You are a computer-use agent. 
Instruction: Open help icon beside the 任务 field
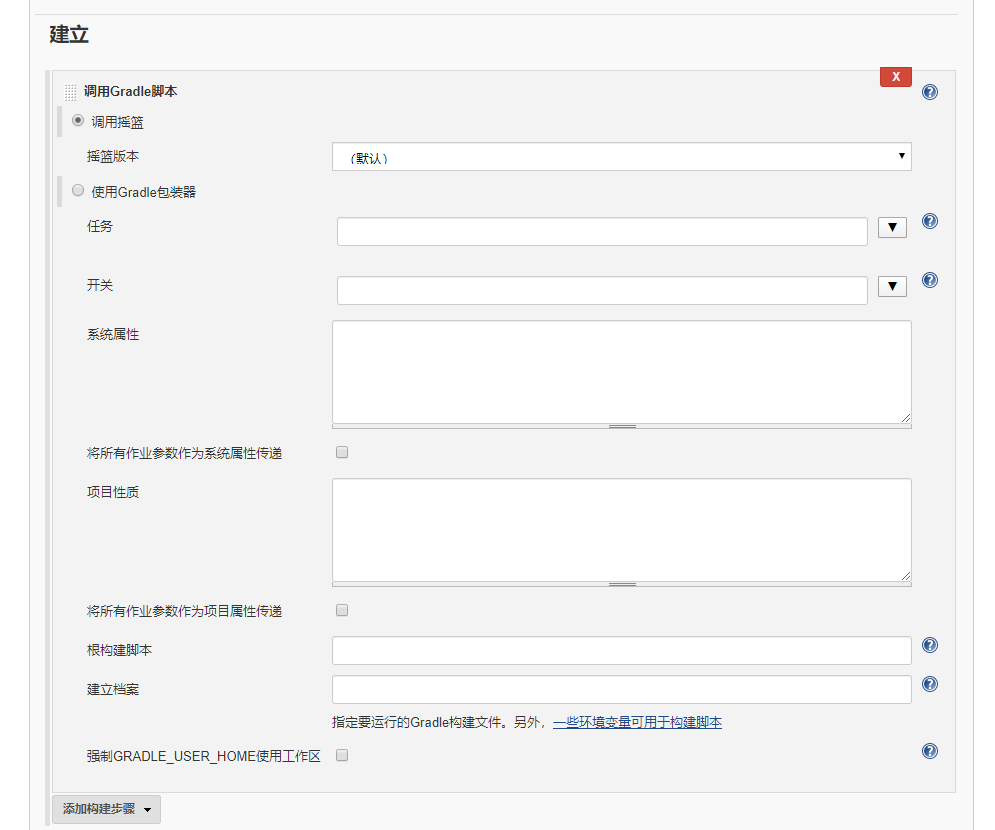[930, 221]
